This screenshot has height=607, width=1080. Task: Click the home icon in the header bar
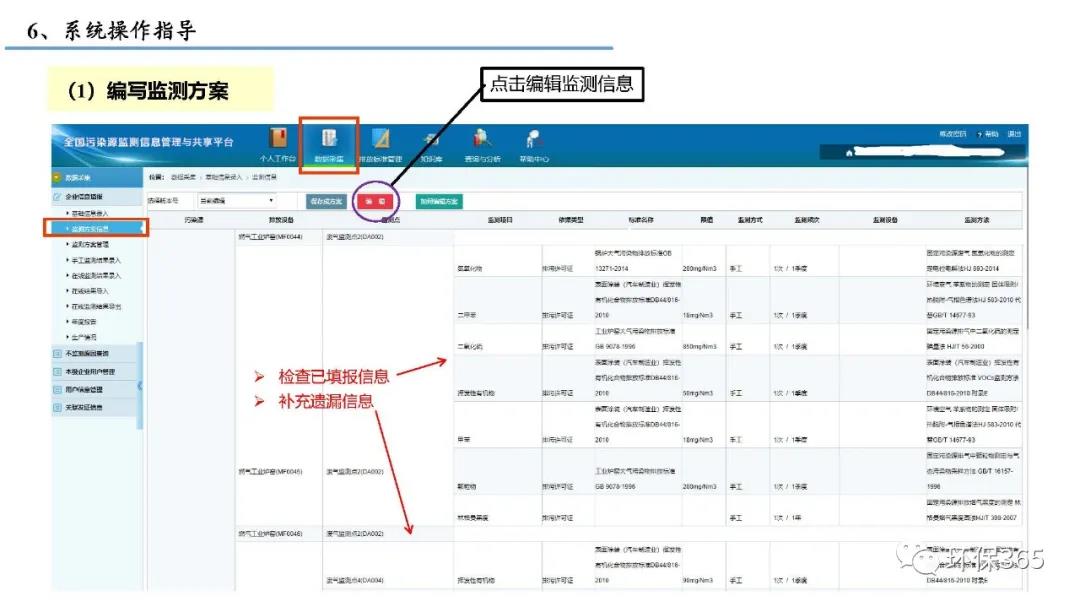coord(849,153)
